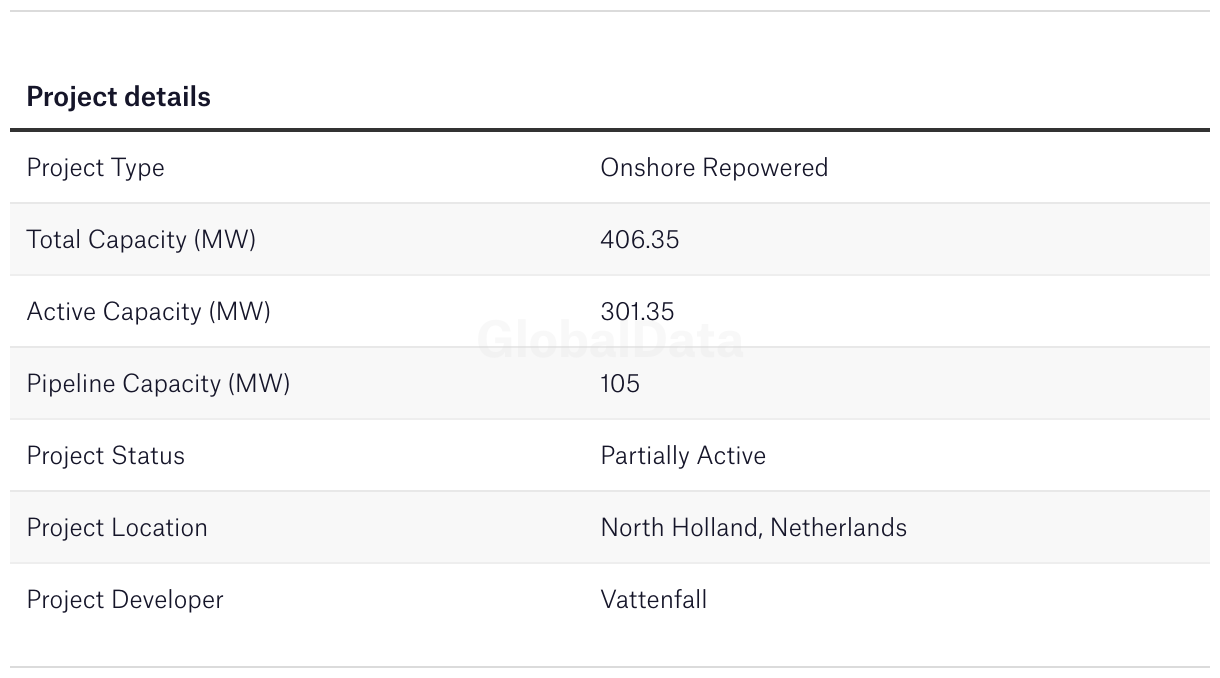Click the Partially Active status value
This screenshot has height=678, width=1220.
[x=683, y=456]
